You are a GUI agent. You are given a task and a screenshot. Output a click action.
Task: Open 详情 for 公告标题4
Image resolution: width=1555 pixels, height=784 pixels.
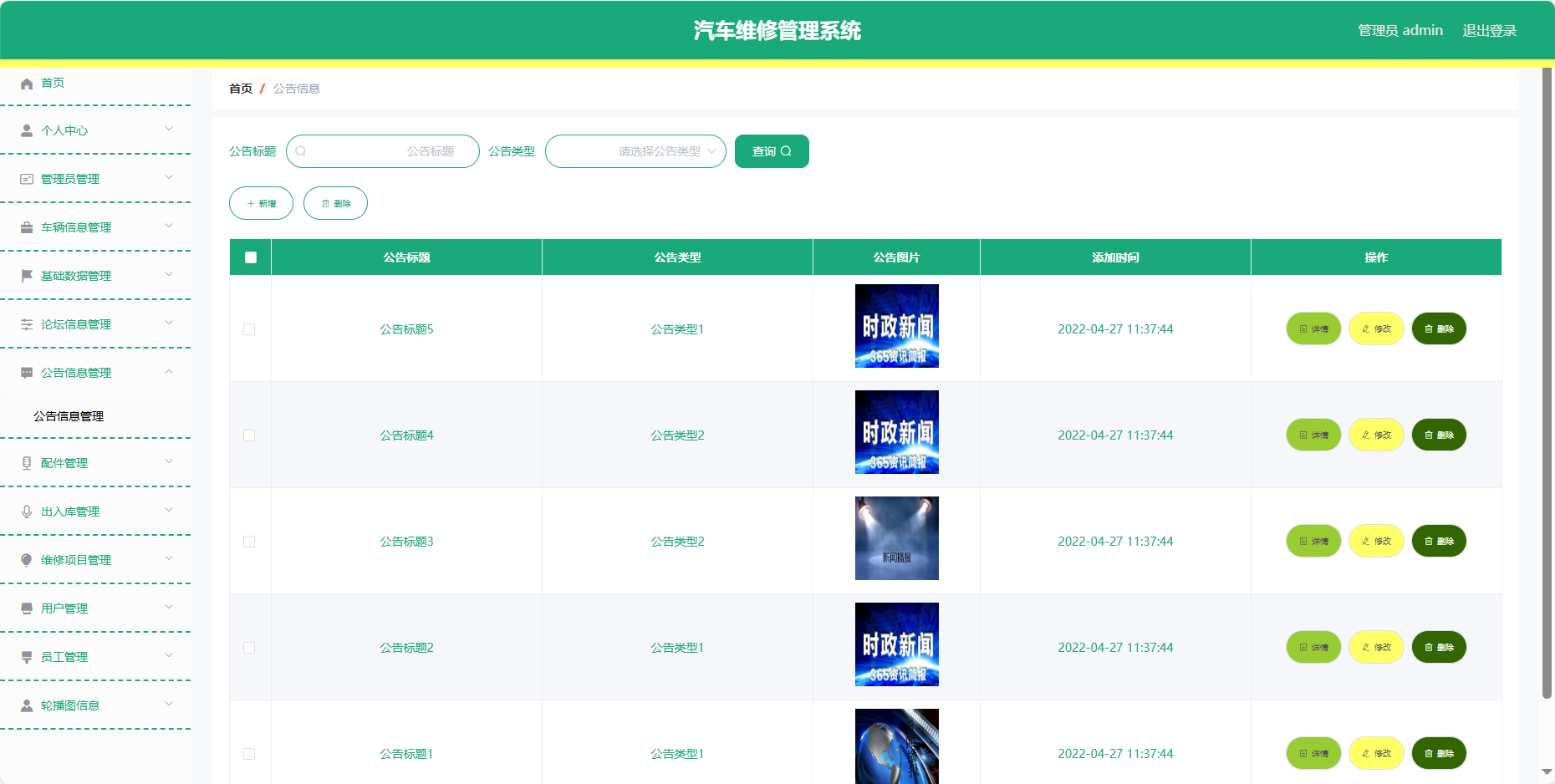[x=1313, y=435]
